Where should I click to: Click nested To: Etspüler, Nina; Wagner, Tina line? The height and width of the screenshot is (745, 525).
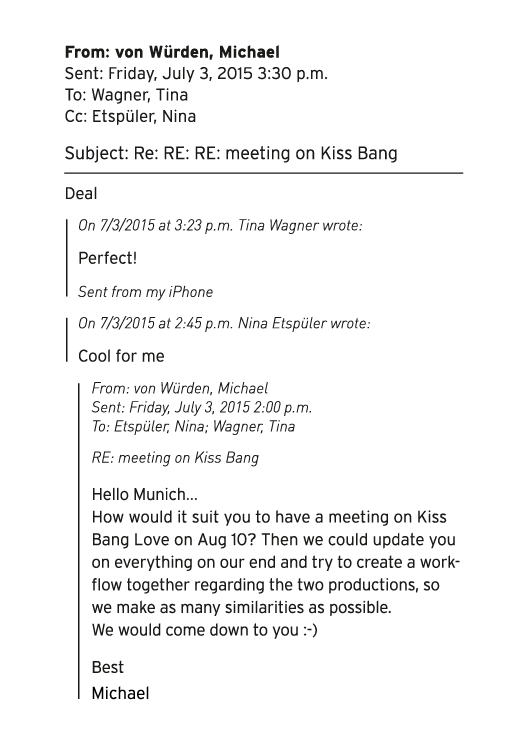tap(193, 426)
